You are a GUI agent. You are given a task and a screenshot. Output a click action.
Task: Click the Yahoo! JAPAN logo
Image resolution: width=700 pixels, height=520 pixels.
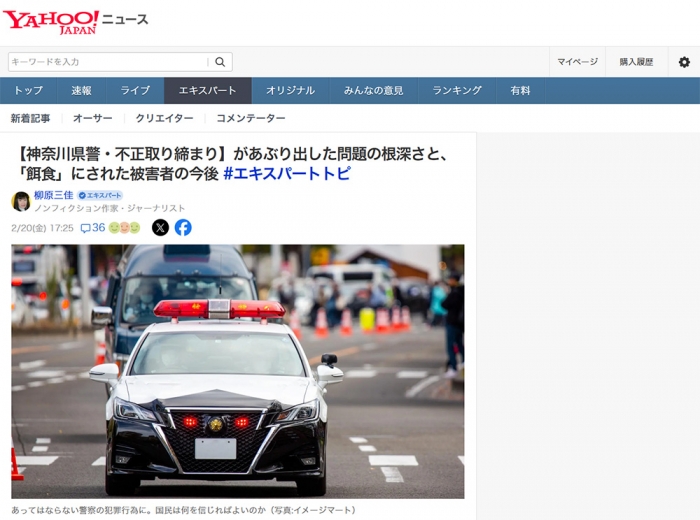click(x=50, y=21)
